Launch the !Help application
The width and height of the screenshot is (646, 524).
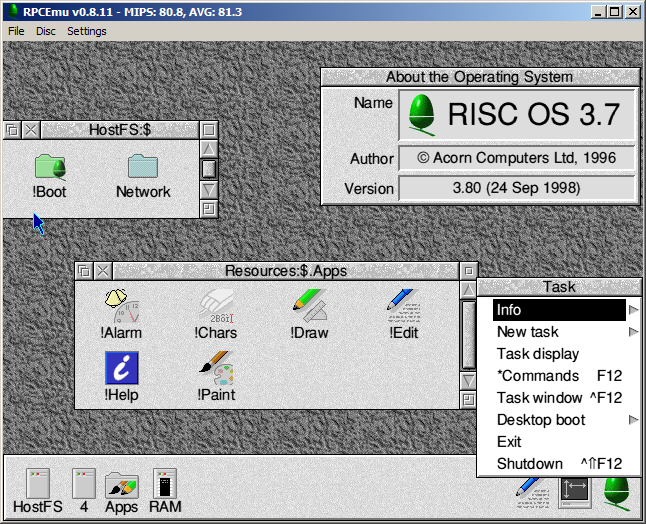coord(122,377)
